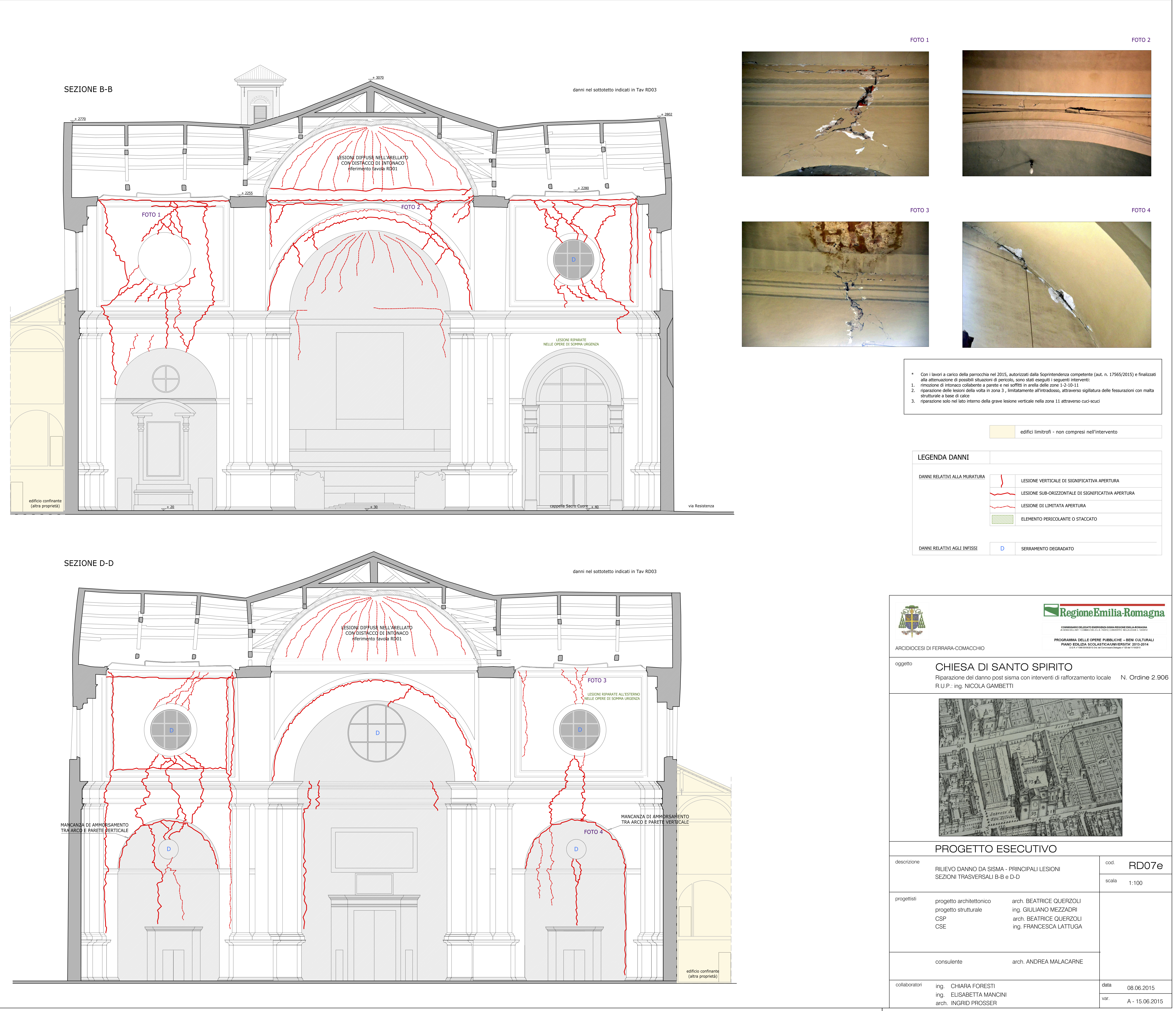This screenshot has width=1176, height=1011.
Task: Click 'LESIONE SUB-ORIZZONTALE DI SIGNIFICATIVA APERTURA' entry
Action: click(1078, 493)
